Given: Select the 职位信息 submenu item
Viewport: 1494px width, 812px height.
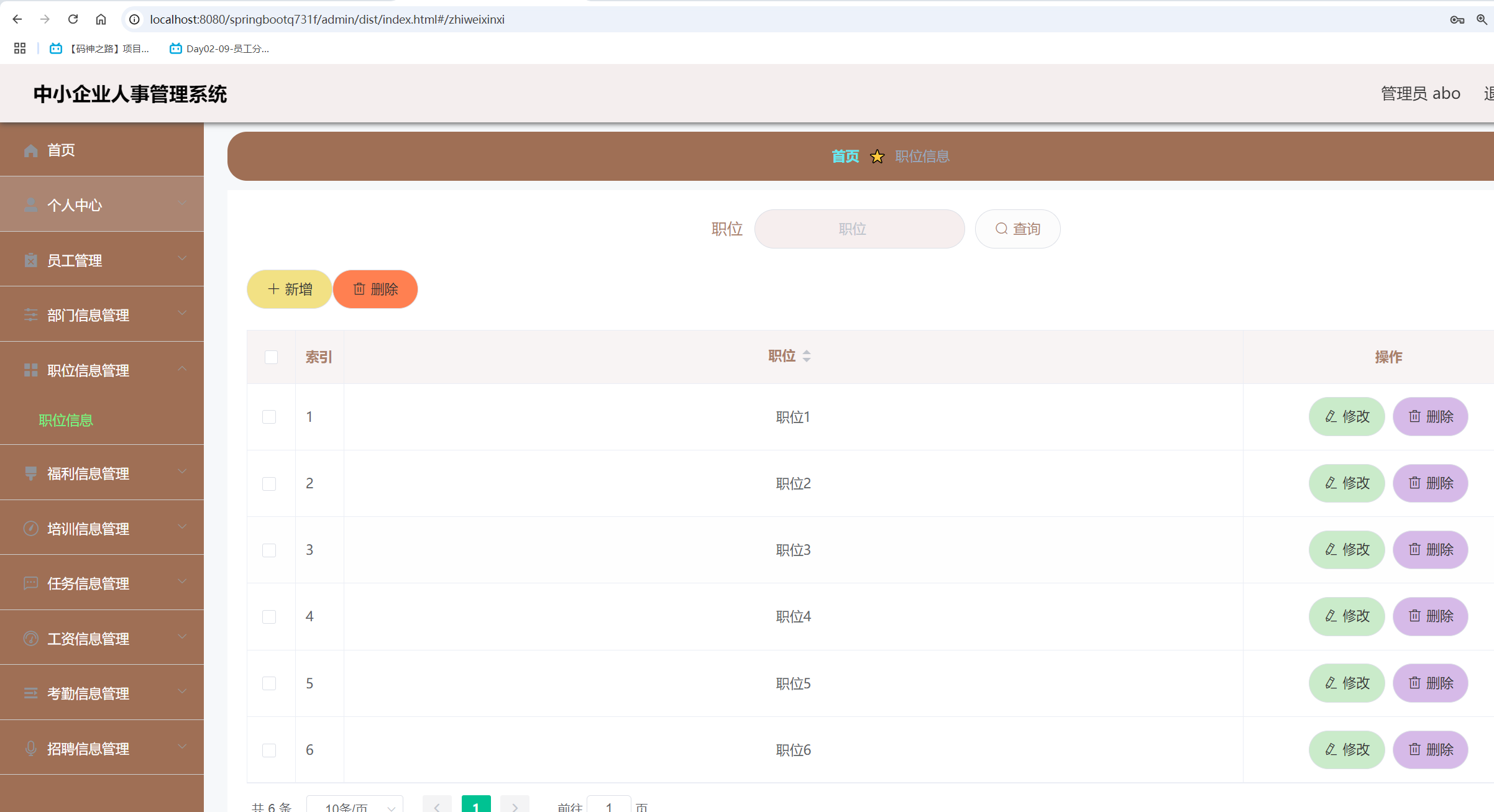Looking at the screenshot, I should point(66,421).
